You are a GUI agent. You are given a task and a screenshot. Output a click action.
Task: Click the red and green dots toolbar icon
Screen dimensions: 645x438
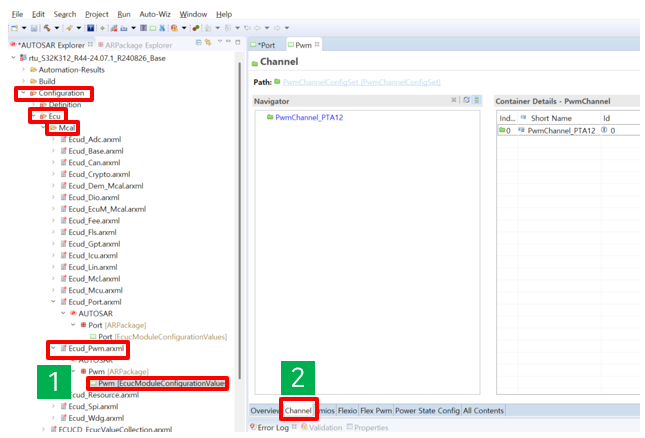(196, 28)
